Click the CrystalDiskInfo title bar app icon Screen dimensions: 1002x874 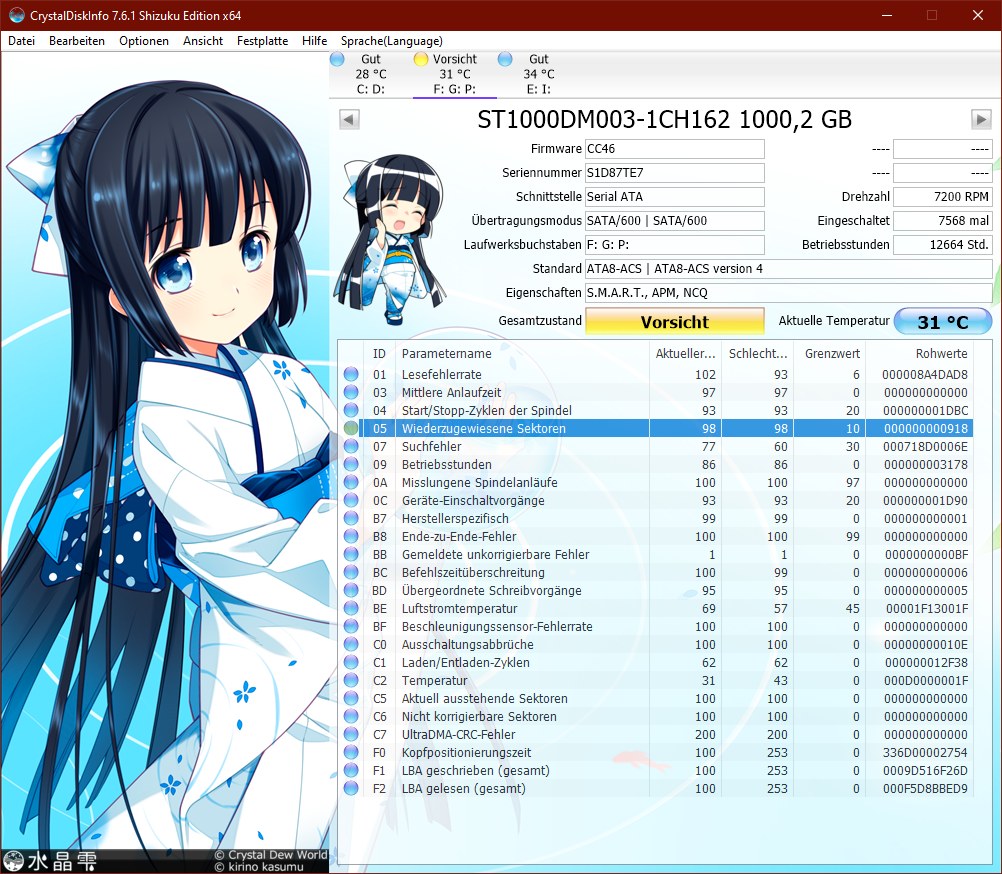(16, 15)
